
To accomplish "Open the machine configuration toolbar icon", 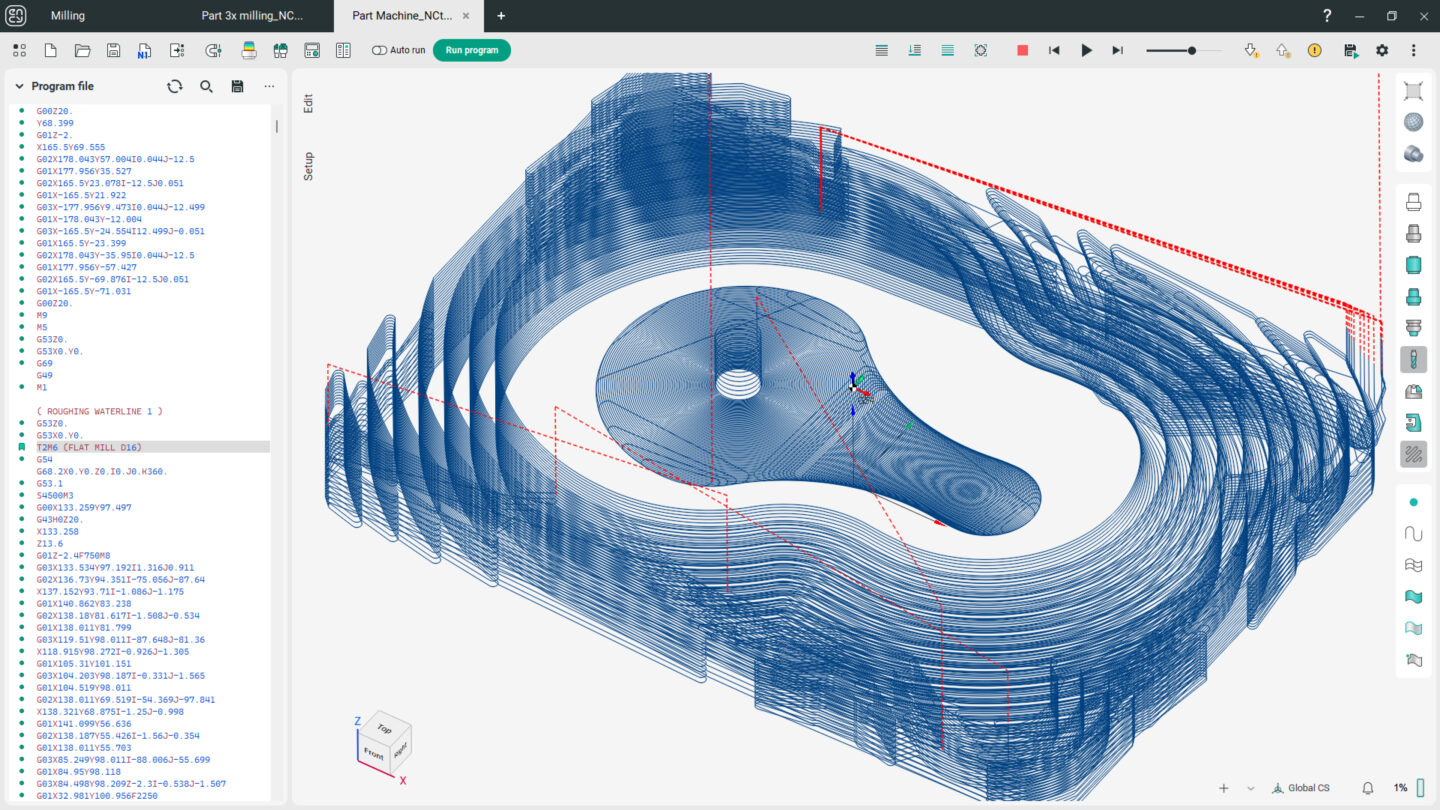I will pyautogui.click(x=311, y=49).
